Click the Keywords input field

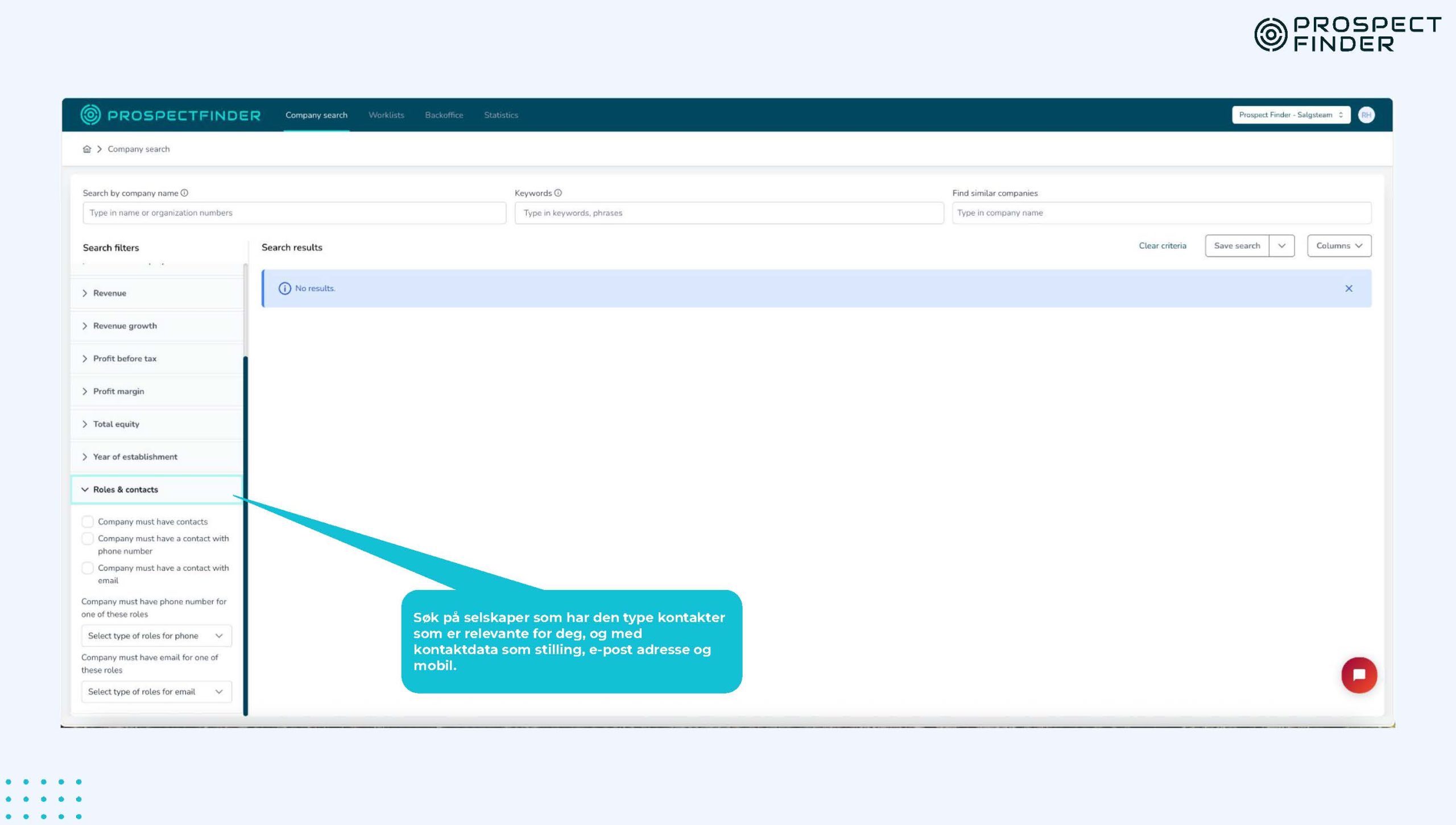click(x=728, y=213)
